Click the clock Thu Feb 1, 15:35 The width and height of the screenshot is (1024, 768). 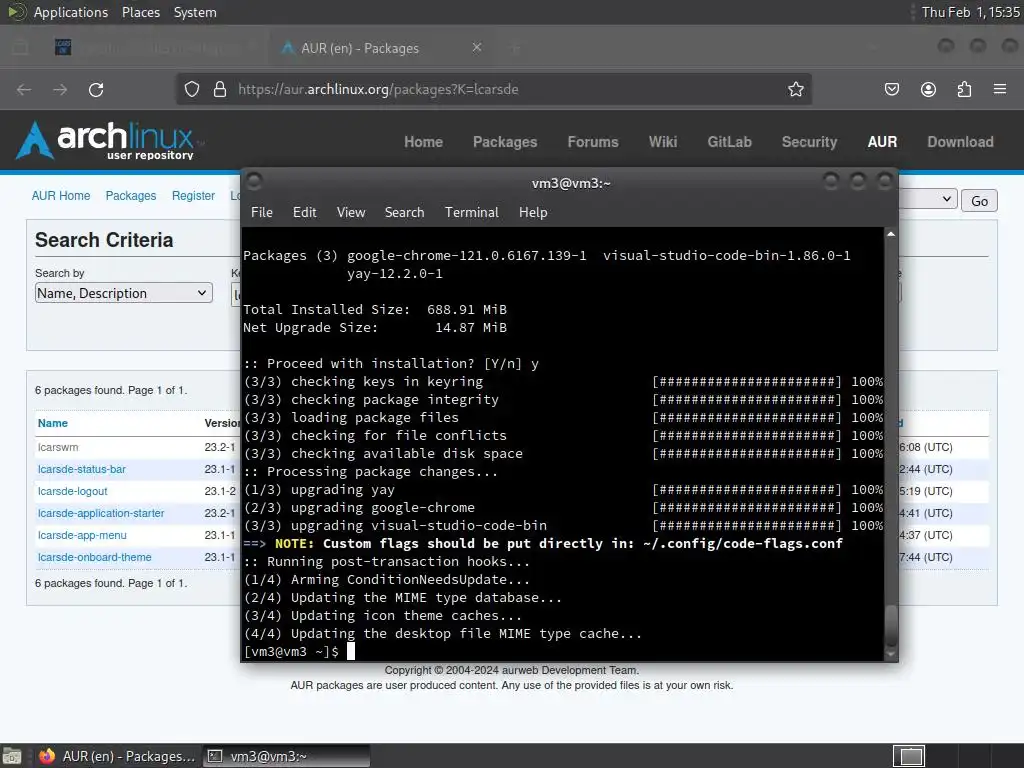tap(970, 12)
